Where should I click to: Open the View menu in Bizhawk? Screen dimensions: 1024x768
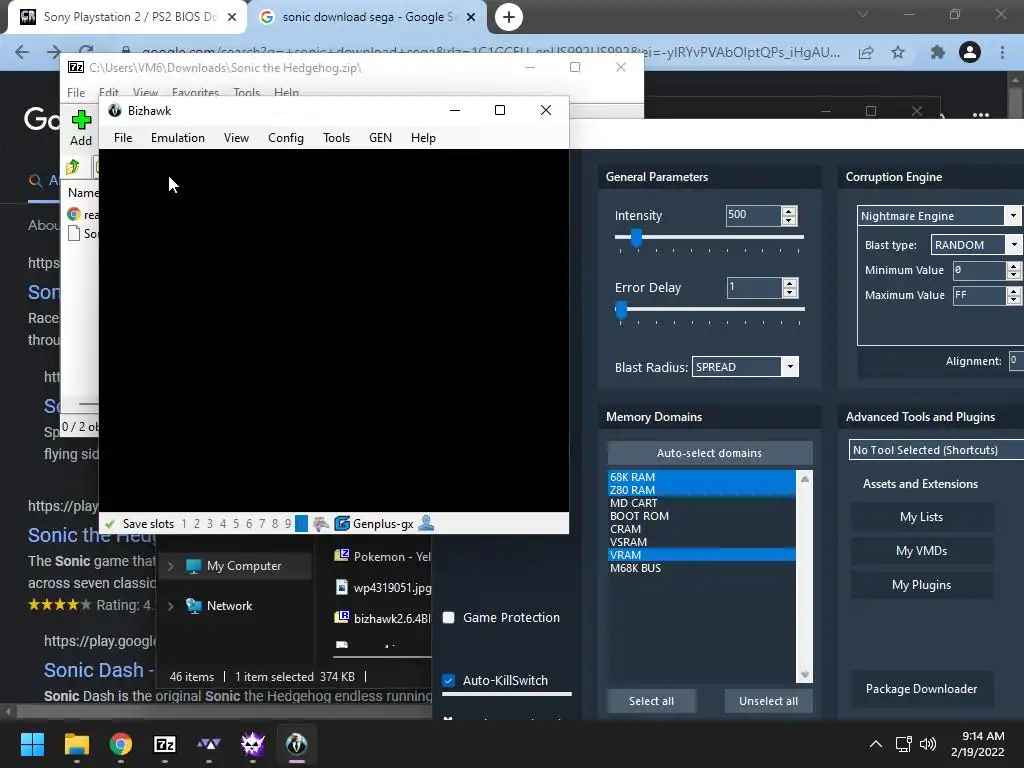click(236, 138)
